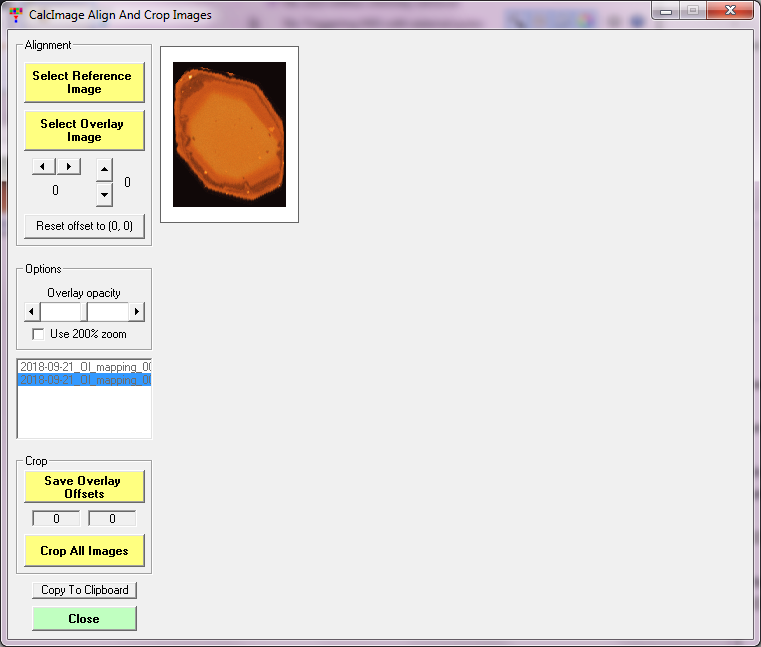Enable the Use 200% zoom checkbox
761x647 pixels.
click(x=39, y=334)
